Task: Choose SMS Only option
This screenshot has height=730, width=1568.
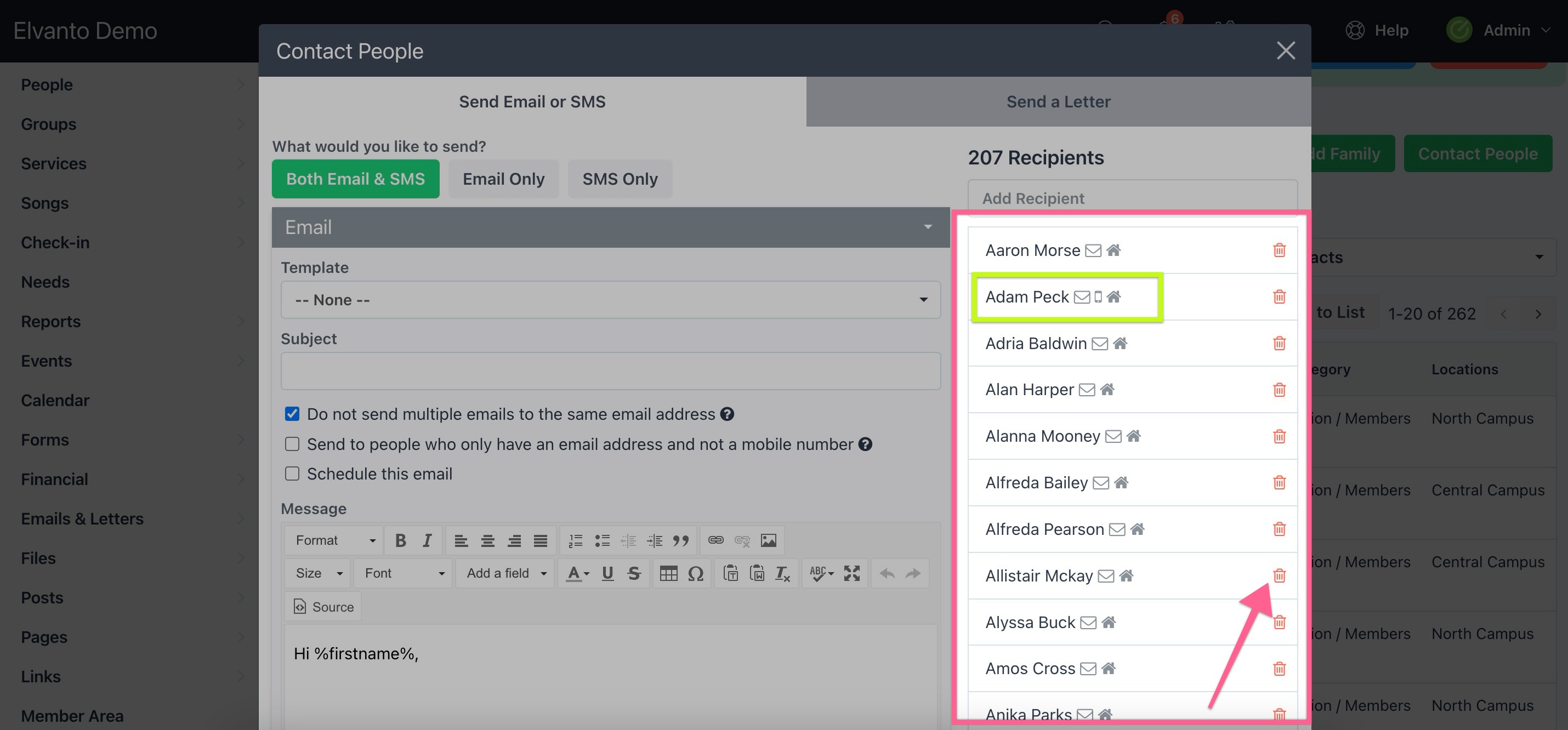Action: [620, 179]
